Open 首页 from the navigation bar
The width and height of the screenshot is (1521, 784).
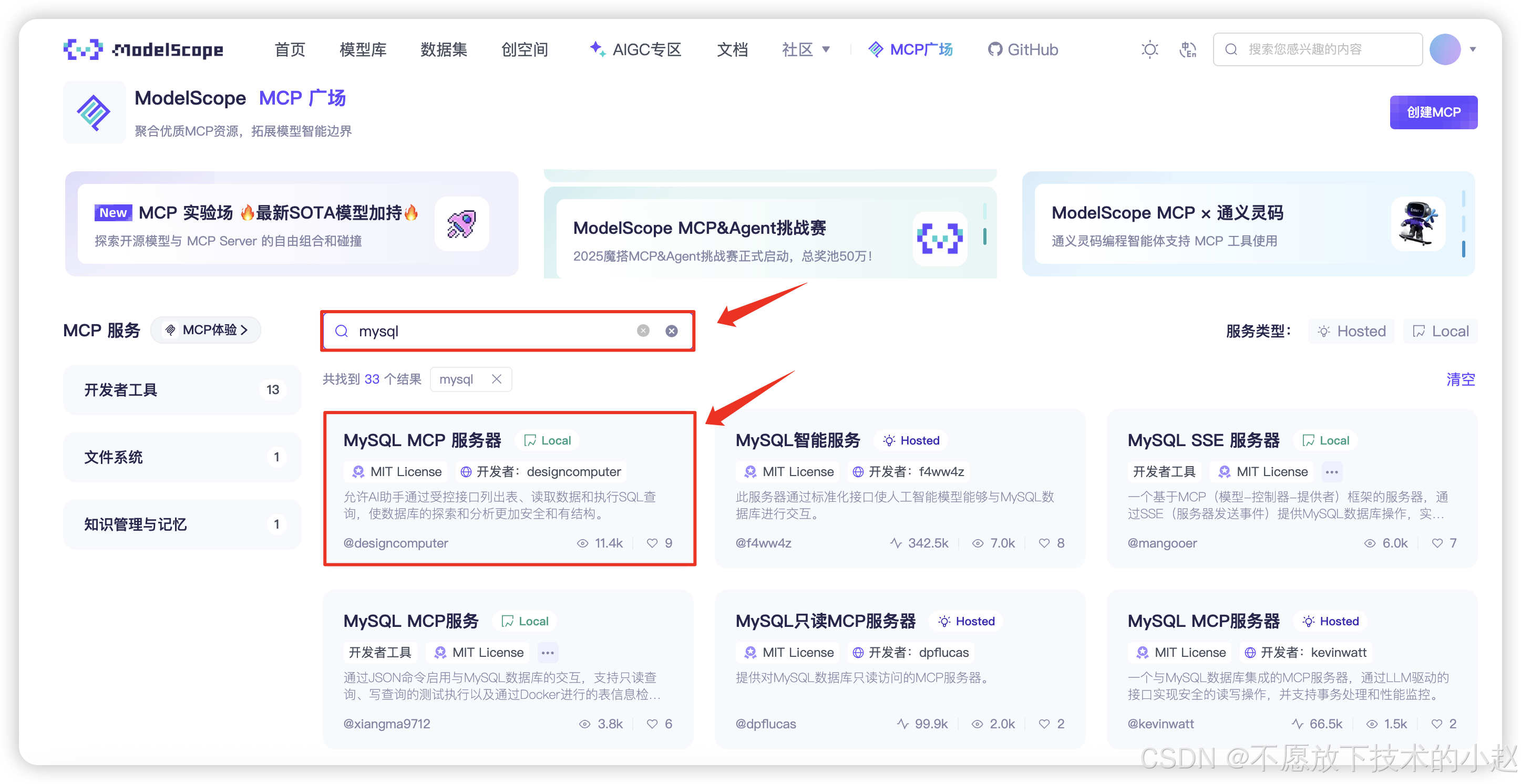[x=290, y=49]
